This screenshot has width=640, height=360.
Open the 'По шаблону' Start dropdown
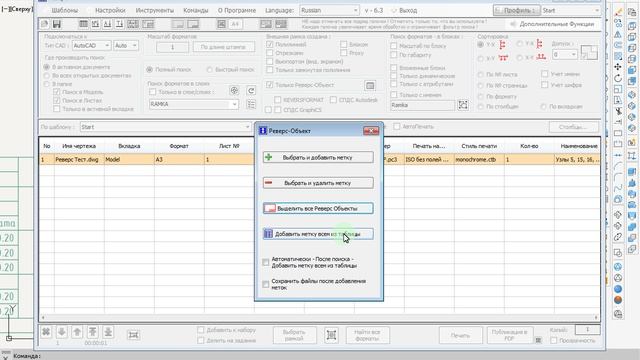point(165,127)
